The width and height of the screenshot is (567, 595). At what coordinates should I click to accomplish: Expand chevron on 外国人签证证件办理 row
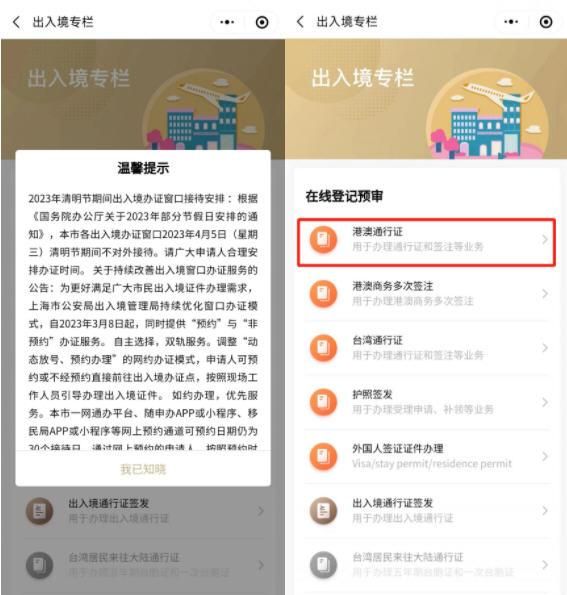pyautogui.click(x=545, y=456)
